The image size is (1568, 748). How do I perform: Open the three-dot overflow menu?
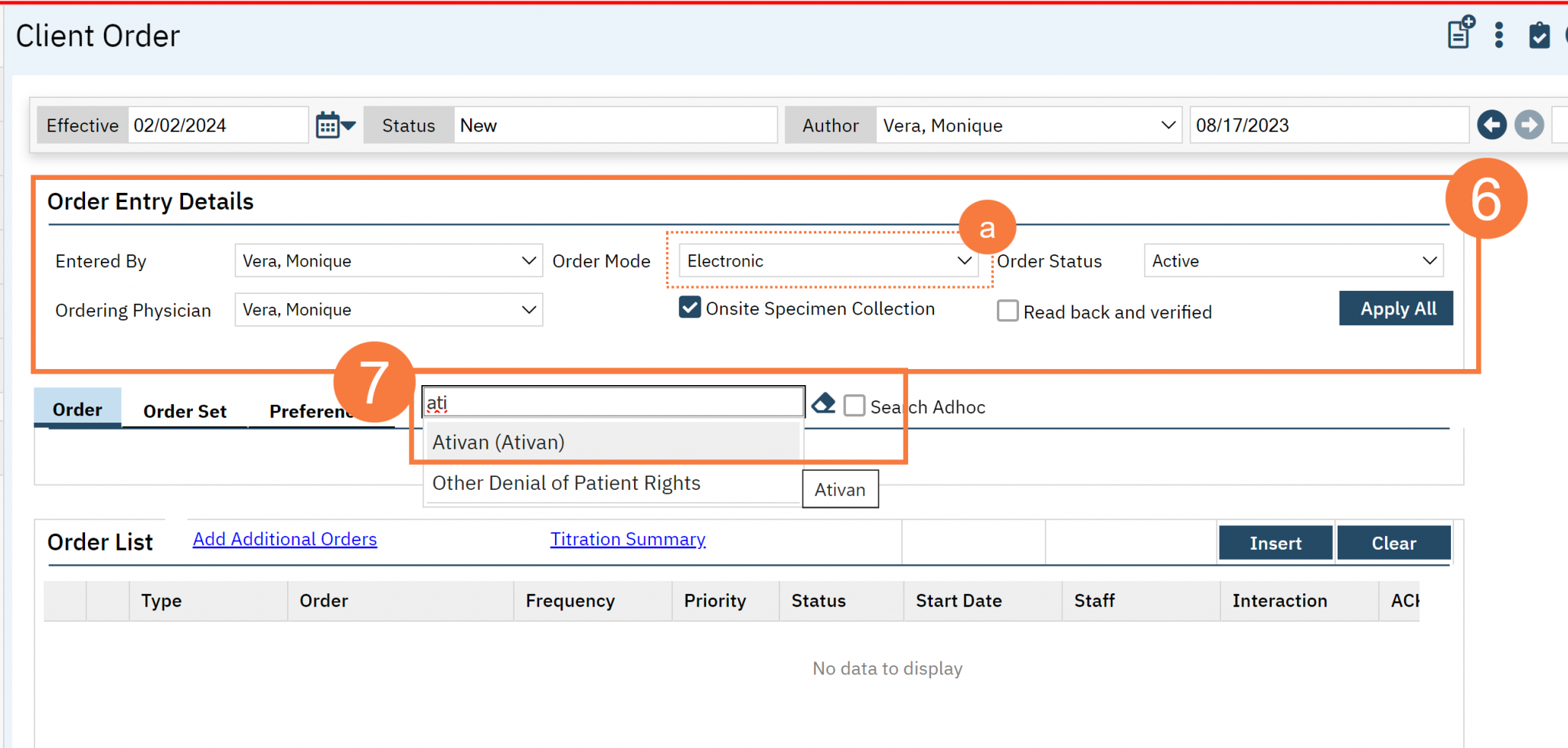click(1498, 34)
